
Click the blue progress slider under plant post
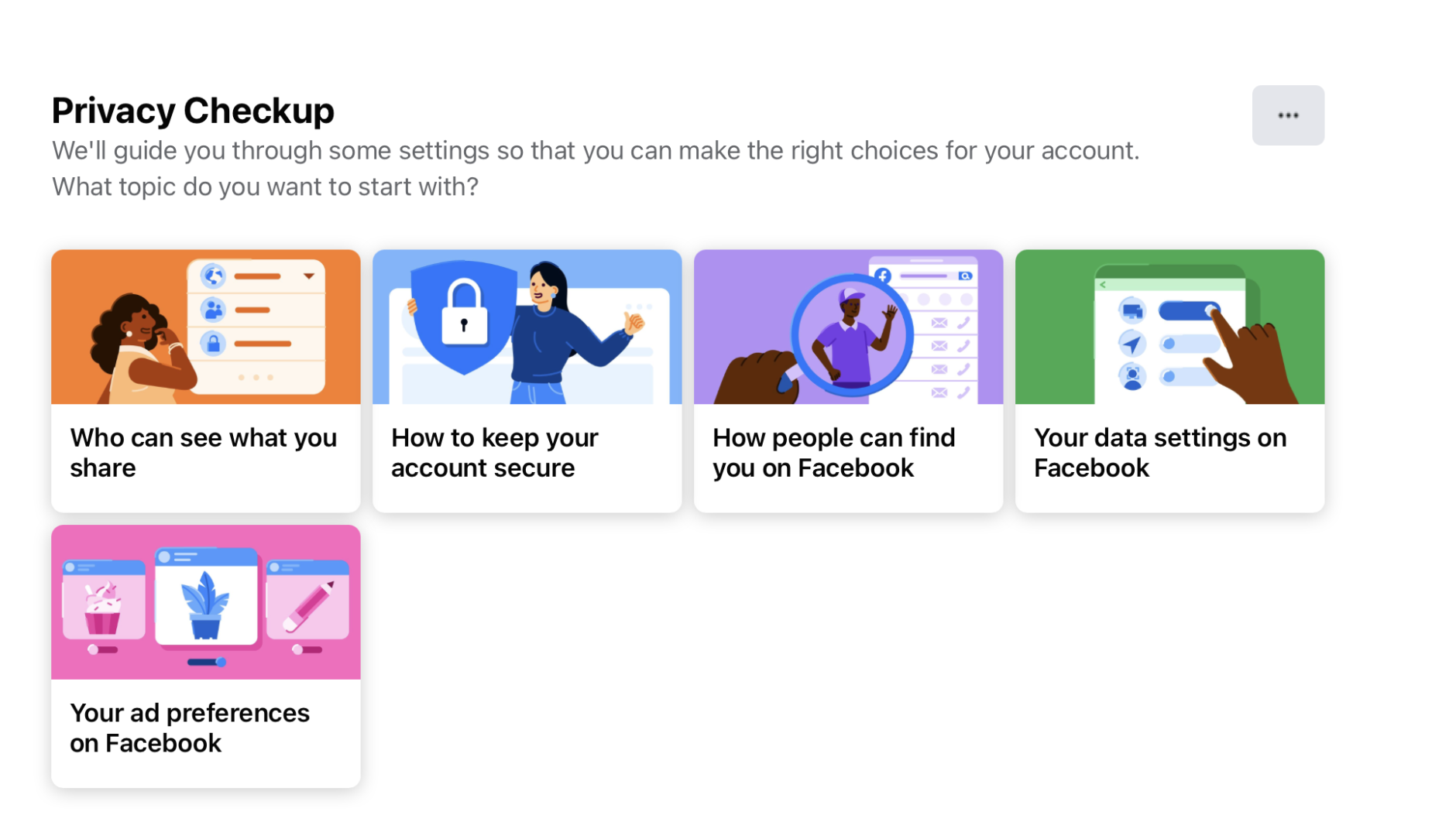pos(205,662)
